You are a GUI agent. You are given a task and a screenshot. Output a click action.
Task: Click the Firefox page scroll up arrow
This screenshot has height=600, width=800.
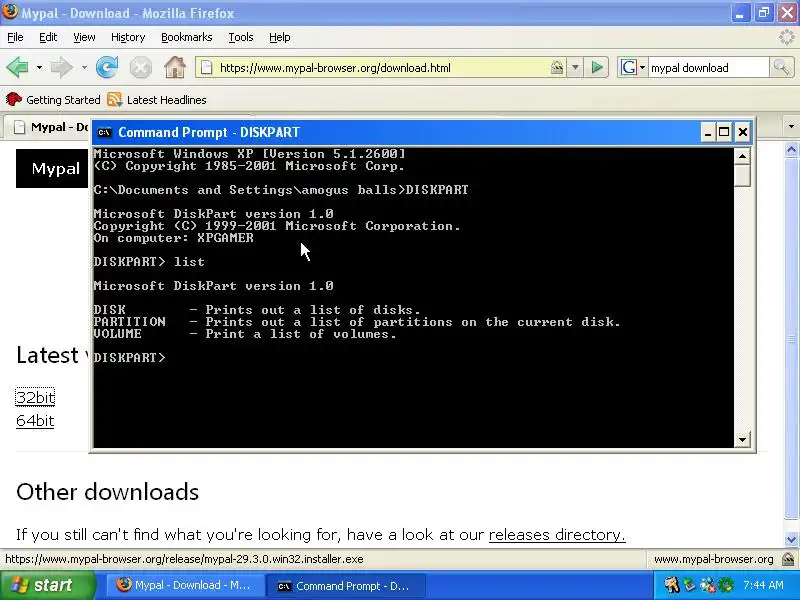pyautogui.click(x=791, y=149)
